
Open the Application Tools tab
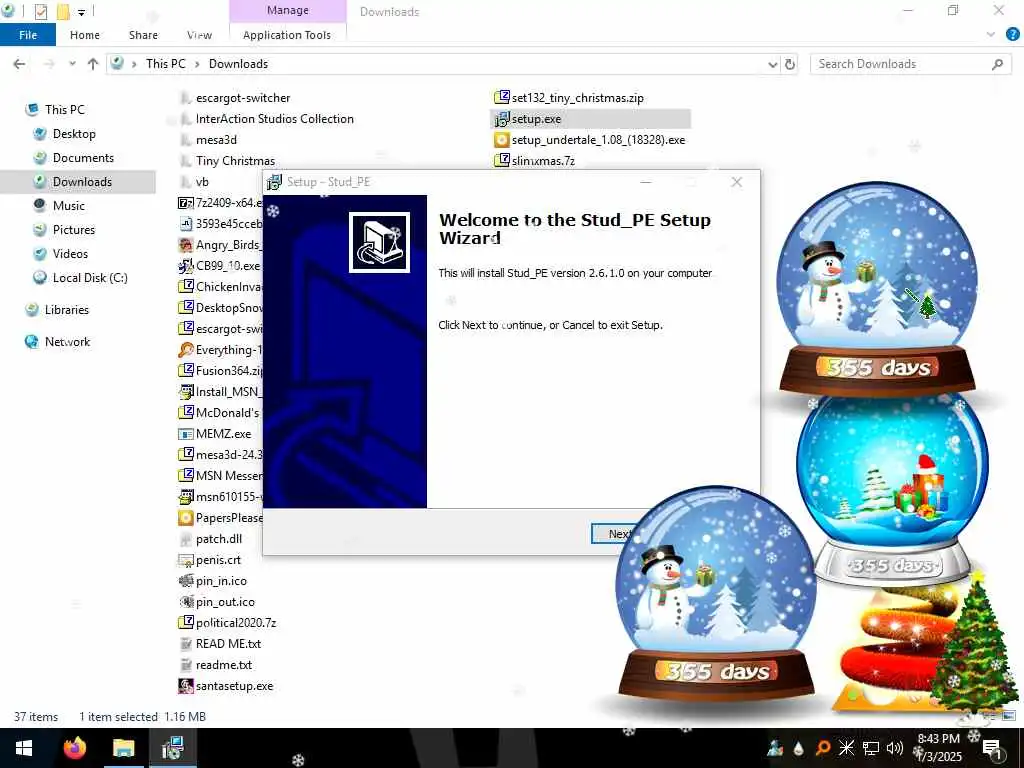[287, 35]
